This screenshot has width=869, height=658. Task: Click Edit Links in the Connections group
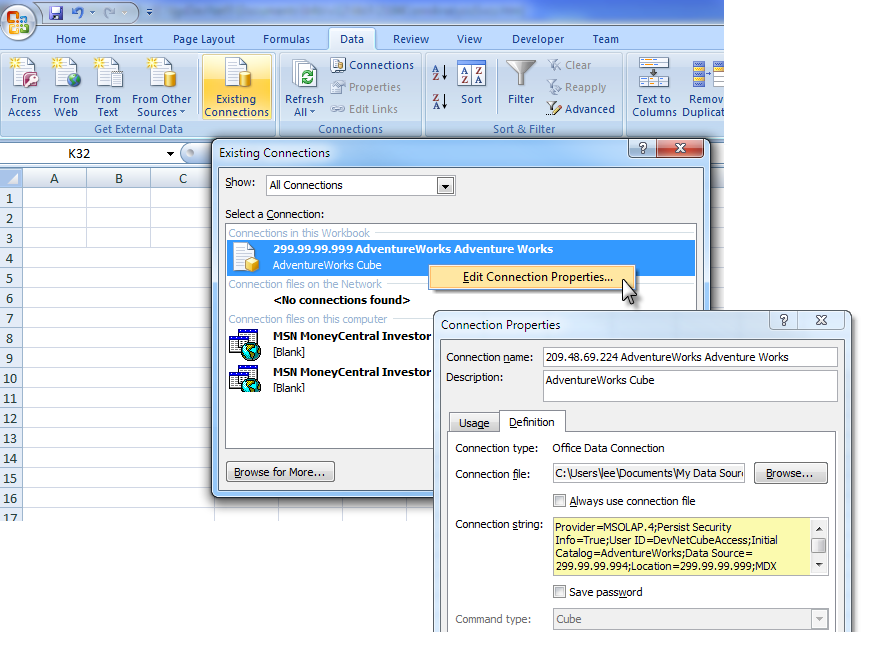(364, 109)
